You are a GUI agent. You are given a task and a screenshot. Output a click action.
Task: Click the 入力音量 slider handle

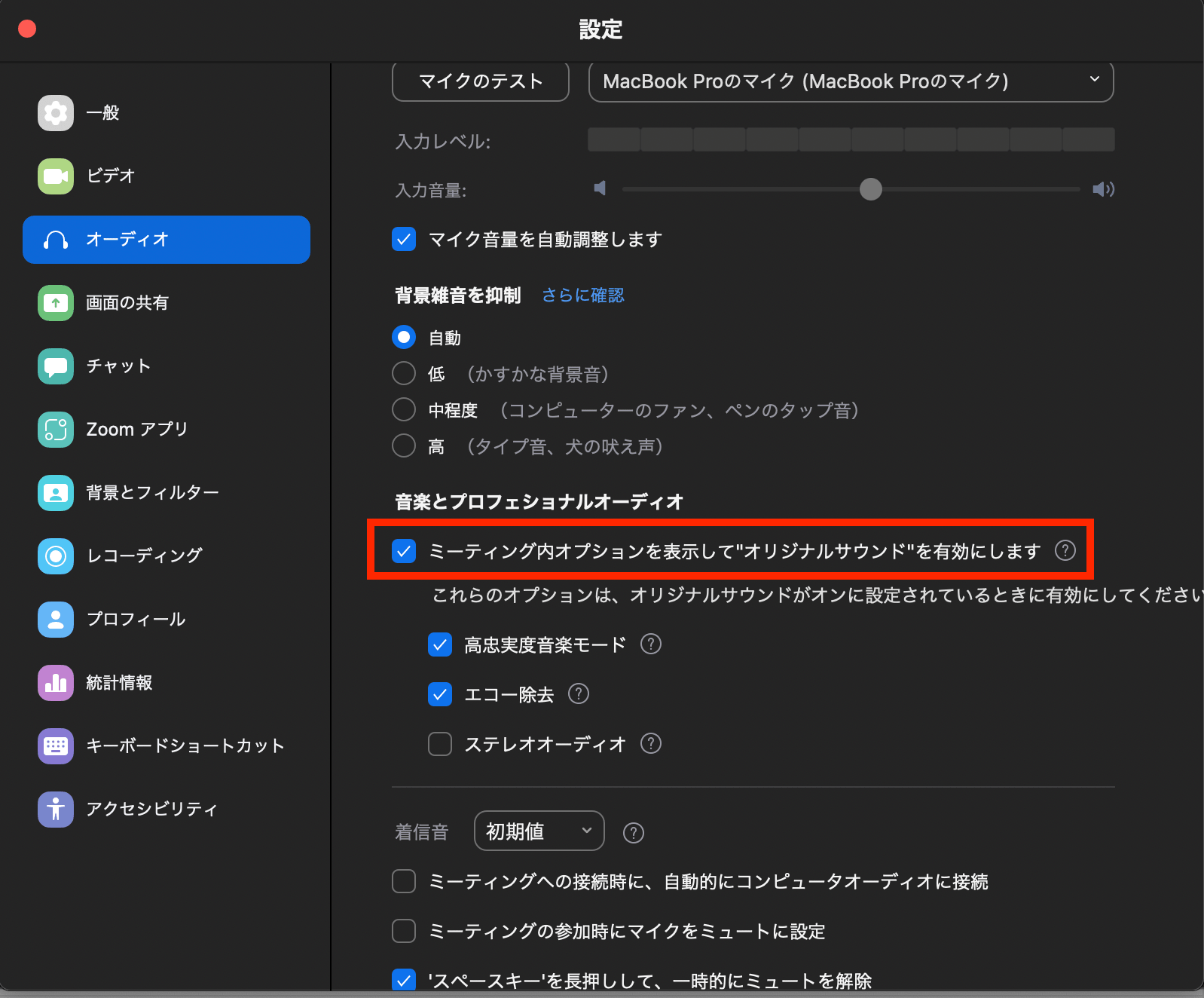871,189
